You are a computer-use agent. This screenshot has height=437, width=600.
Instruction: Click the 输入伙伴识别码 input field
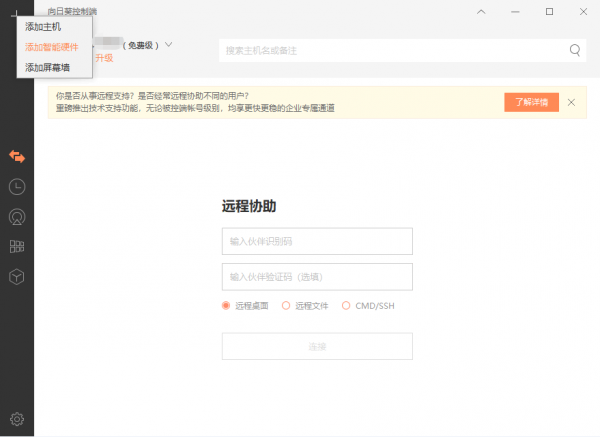(x=317, y=241)
